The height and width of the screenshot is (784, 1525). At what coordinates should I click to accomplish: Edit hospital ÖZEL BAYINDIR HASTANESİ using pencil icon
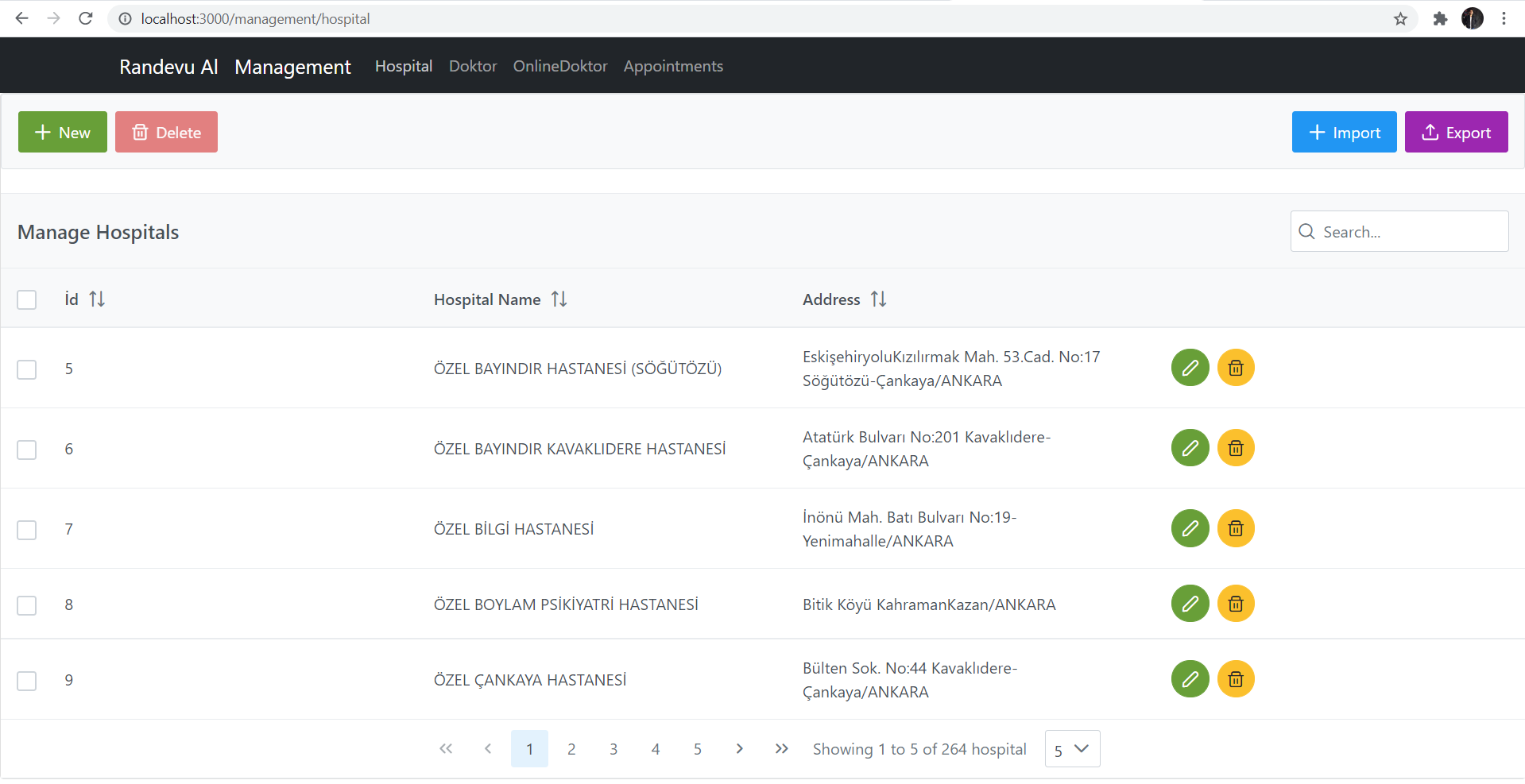pyautogui.click(x=1189, y=368)
